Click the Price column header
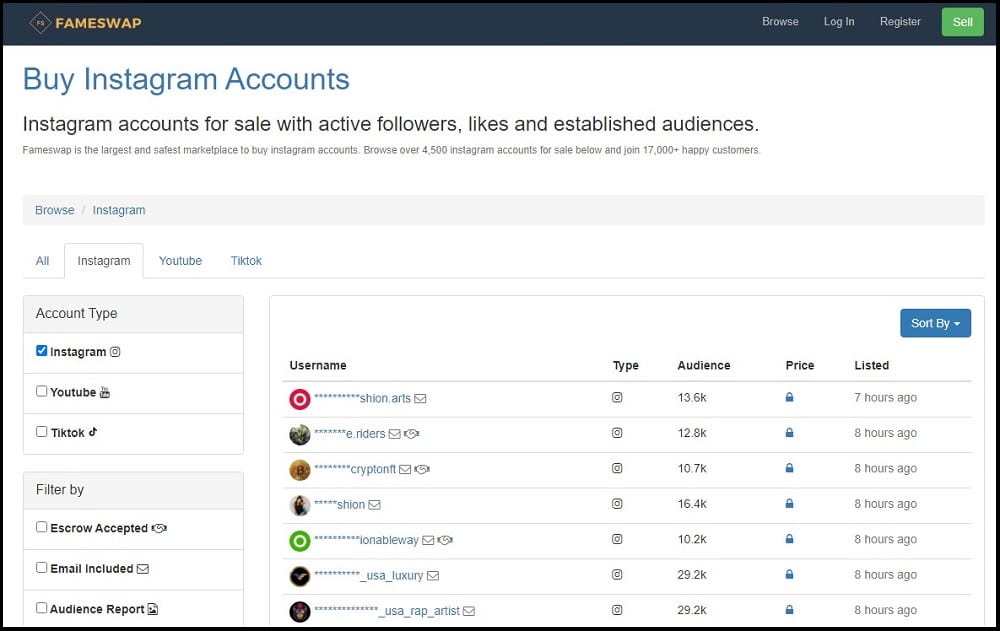The height and width of the screenshot is (631, 1000). (x=800, y=366)
